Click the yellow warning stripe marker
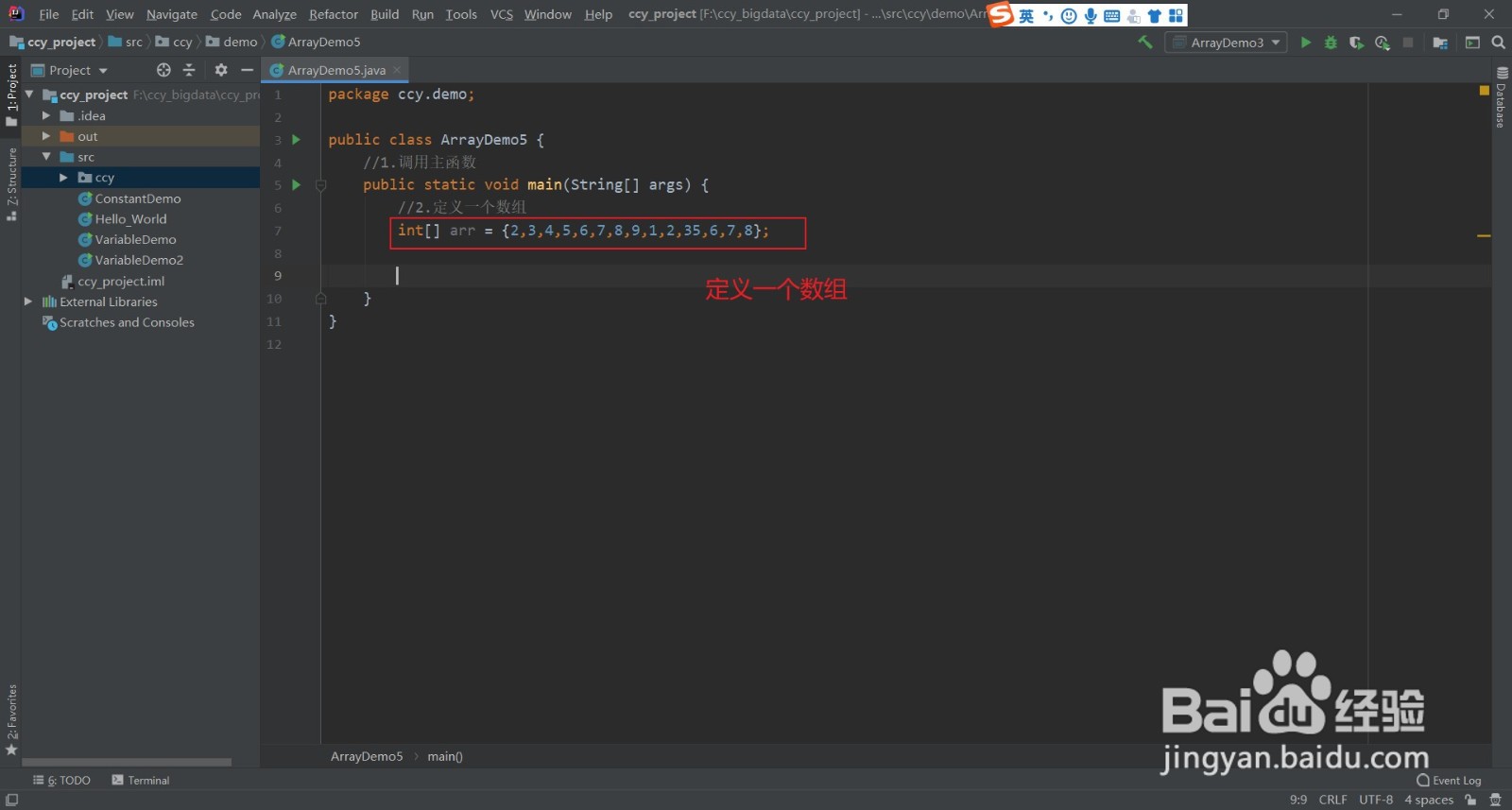The width and height of the screenshot is (1512, 810). (1484, 235)
